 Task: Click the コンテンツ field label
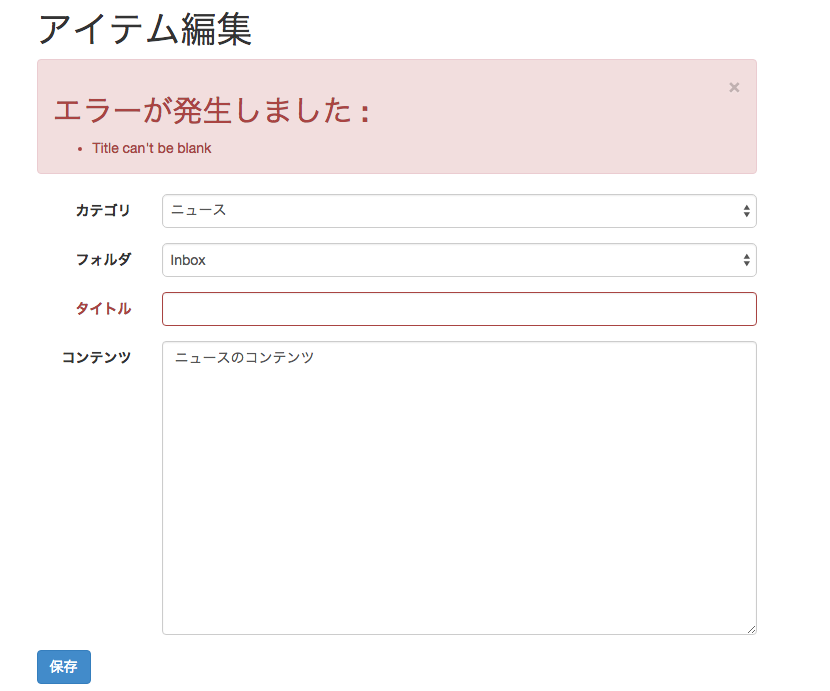(x=96, y=356)
